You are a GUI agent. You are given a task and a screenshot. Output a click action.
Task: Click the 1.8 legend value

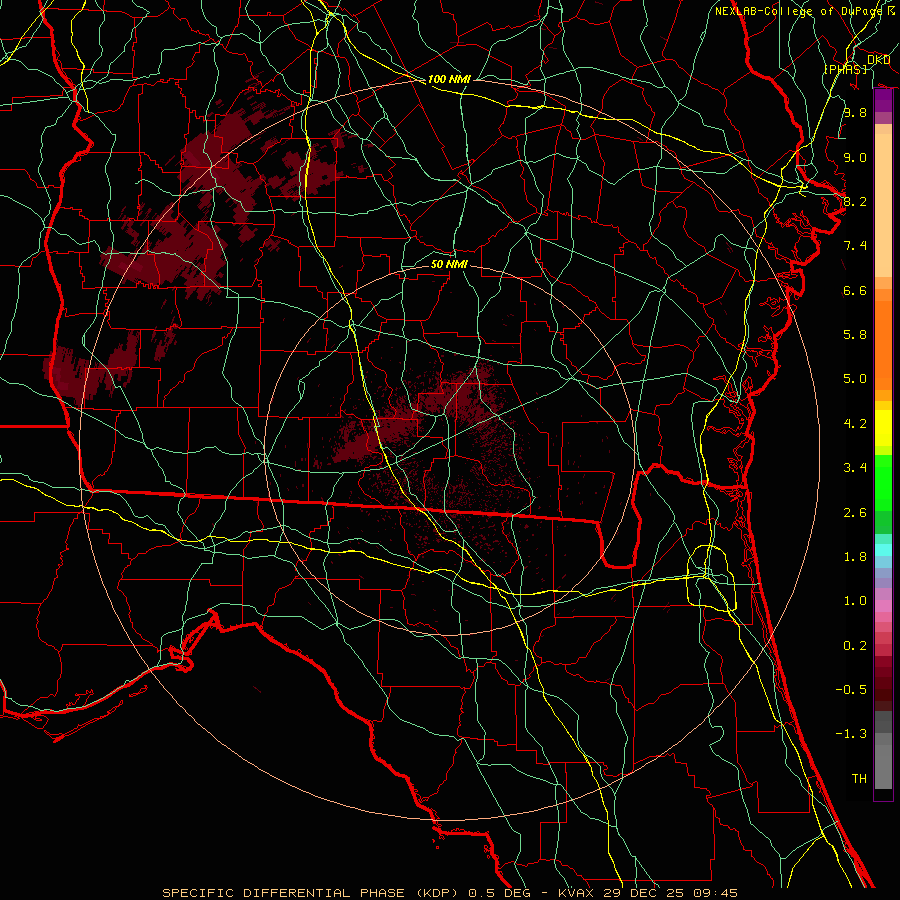pos(855,557)
